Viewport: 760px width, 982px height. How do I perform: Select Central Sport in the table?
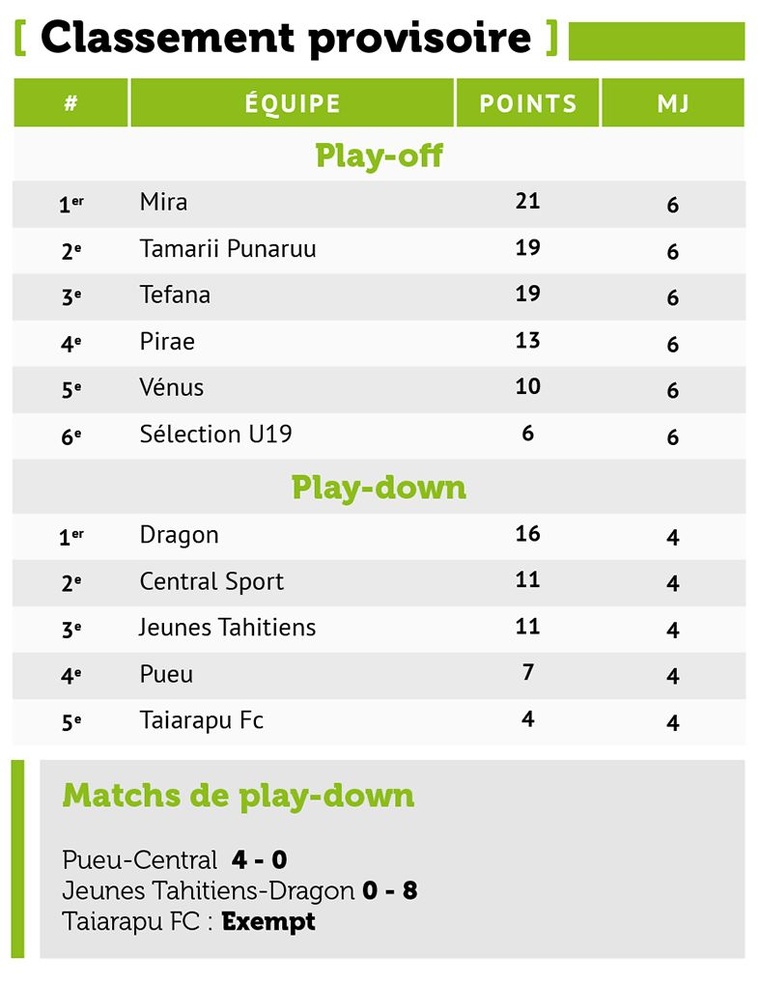(x=212, y=582)
